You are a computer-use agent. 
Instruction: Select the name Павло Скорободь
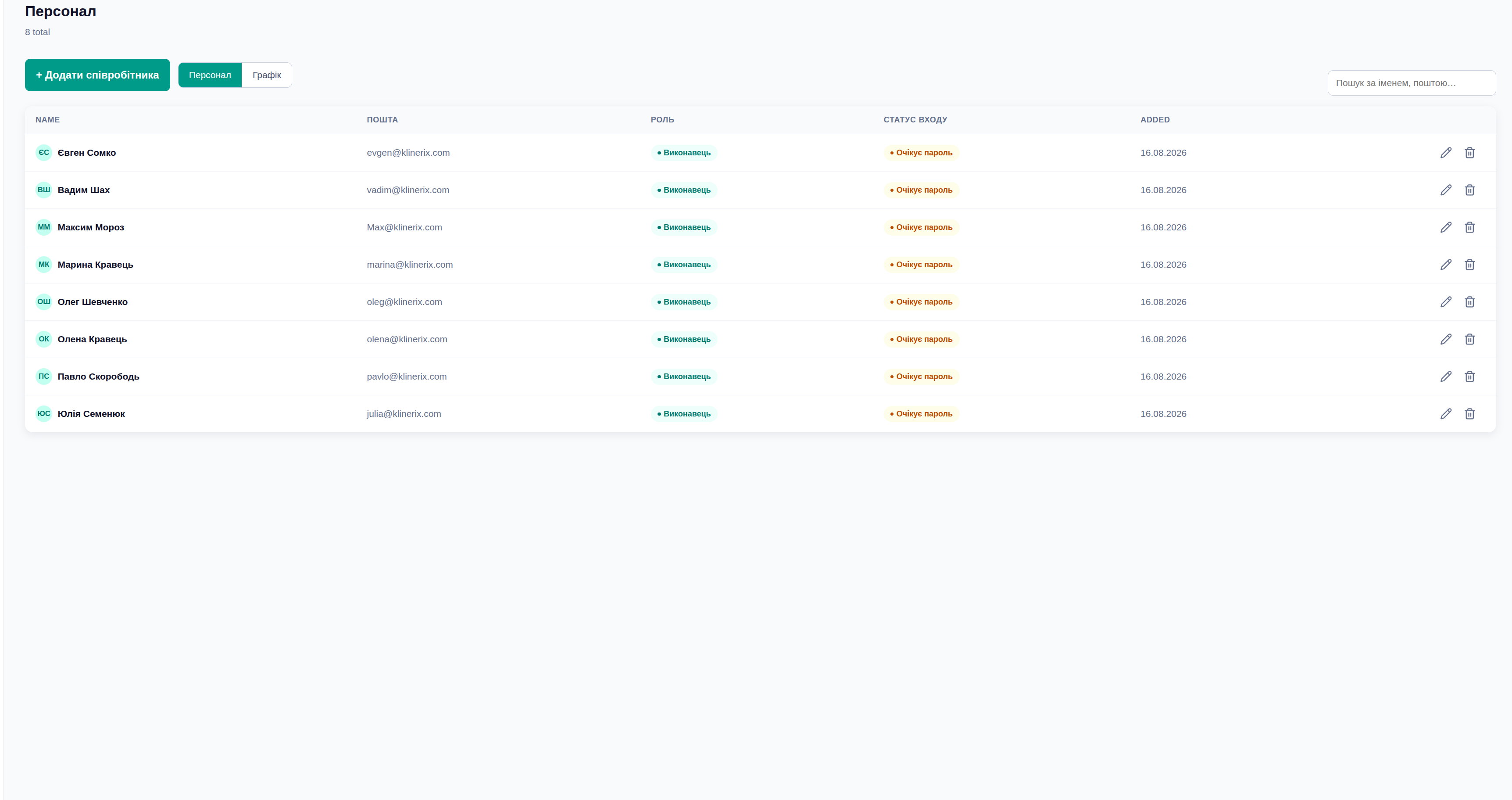pos(99,377)
